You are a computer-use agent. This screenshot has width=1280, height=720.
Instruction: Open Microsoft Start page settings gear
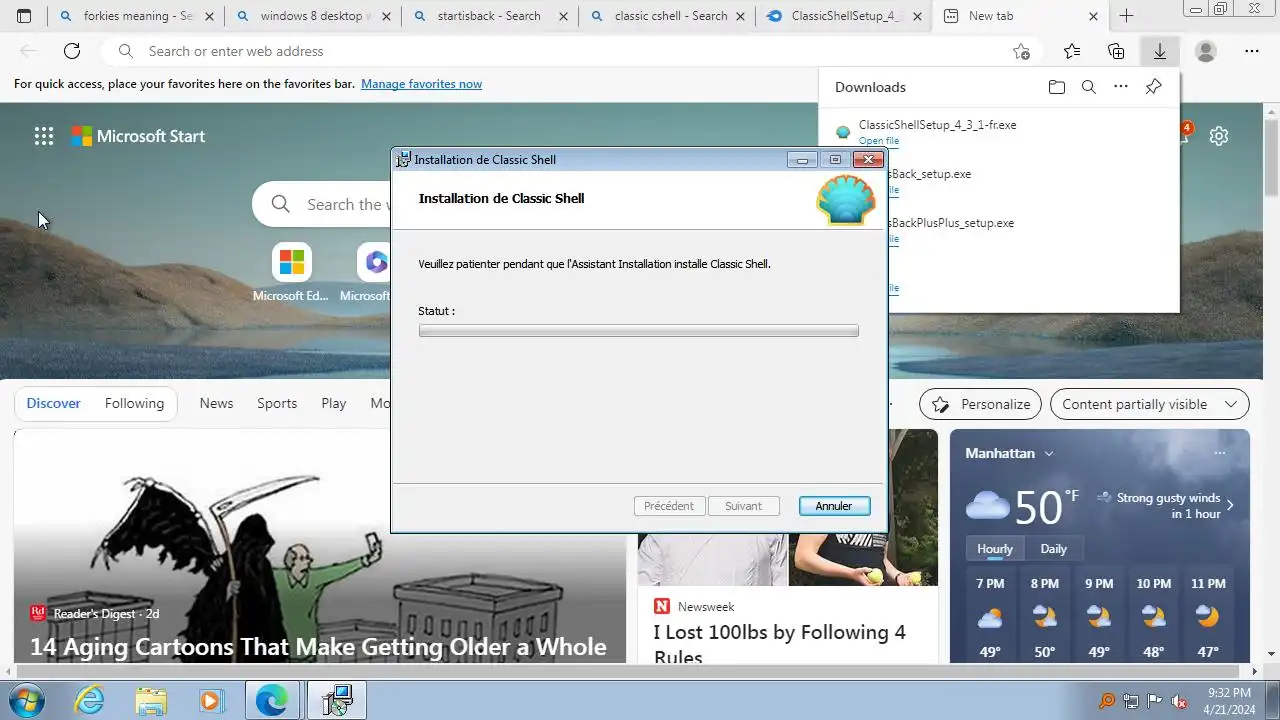1218,136
